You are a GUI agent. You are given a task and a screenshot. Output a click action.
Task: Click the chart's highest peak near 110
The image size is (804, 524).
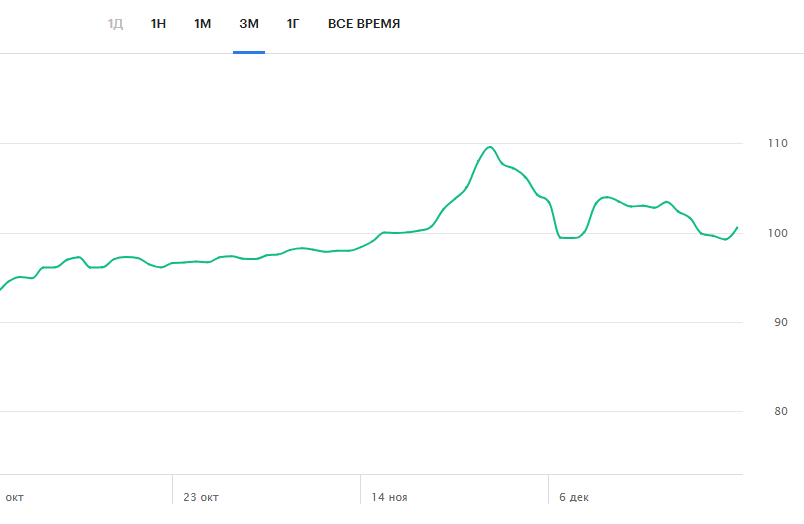[490, 147]
